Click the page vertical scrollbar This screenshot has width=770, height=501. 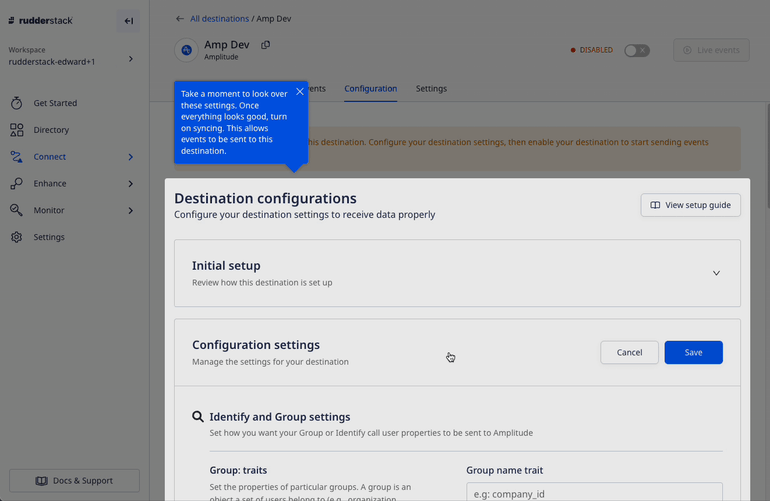coord(768,155)
